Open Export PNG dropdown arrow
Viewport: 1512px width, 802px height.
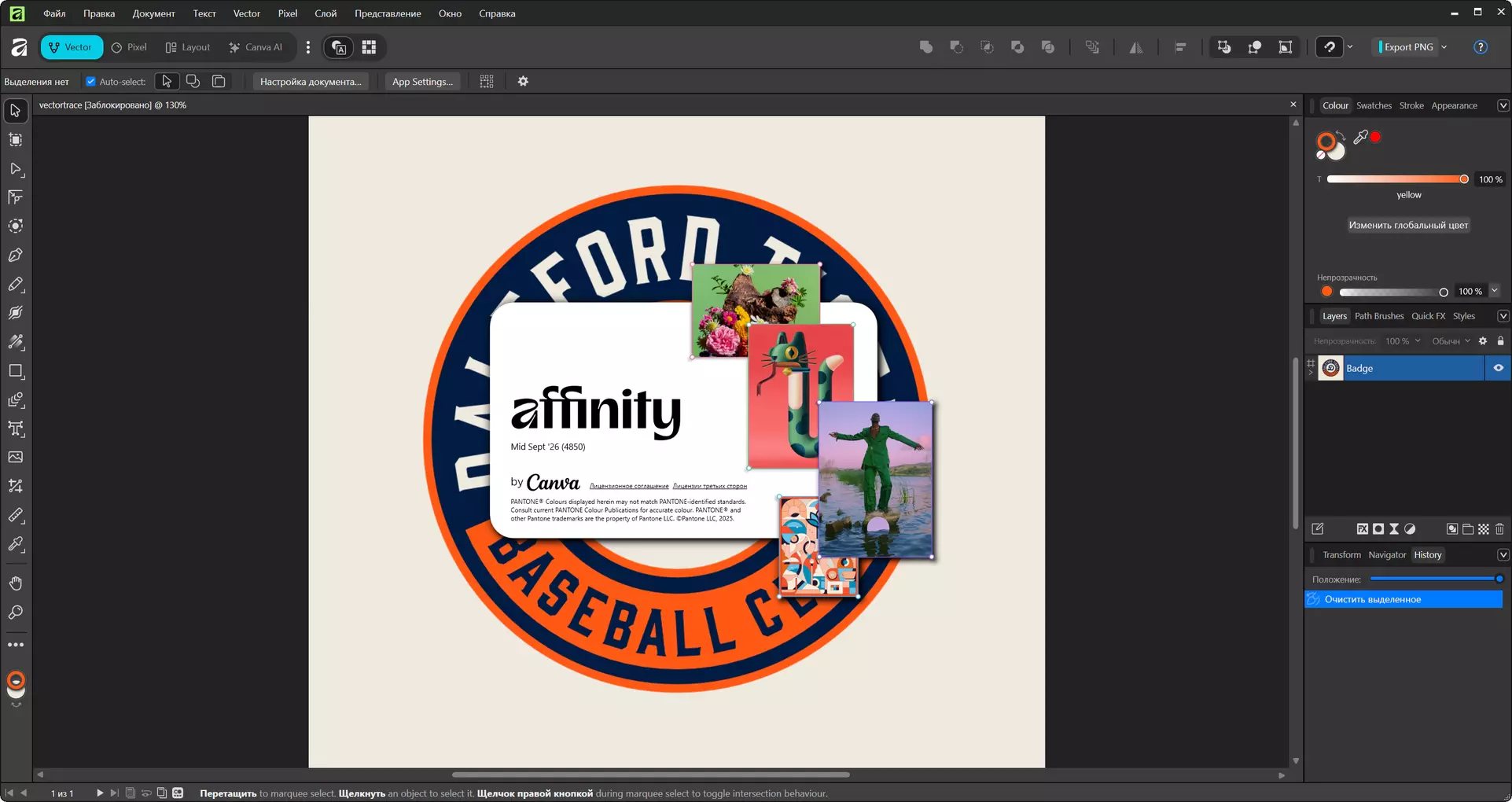pyautogui.click(x=1444, y=47)
